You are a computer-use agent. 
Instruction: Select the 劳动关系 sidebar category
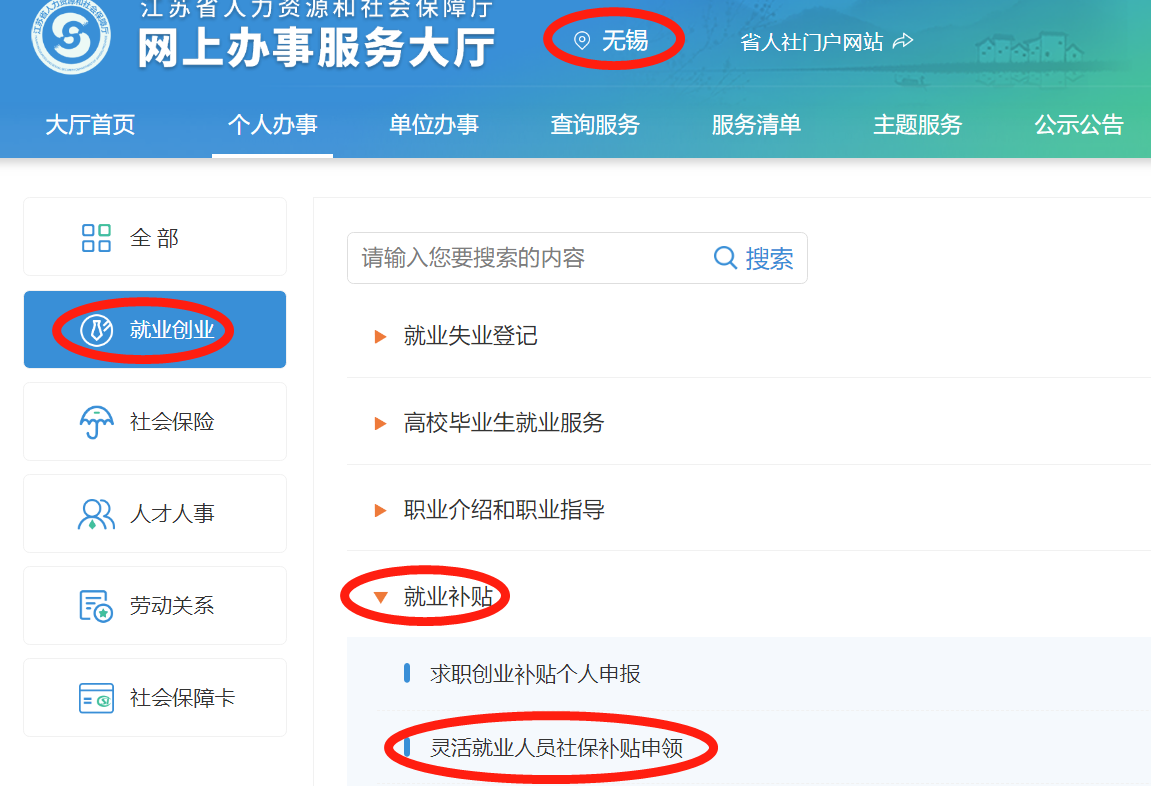pos(155,605)
